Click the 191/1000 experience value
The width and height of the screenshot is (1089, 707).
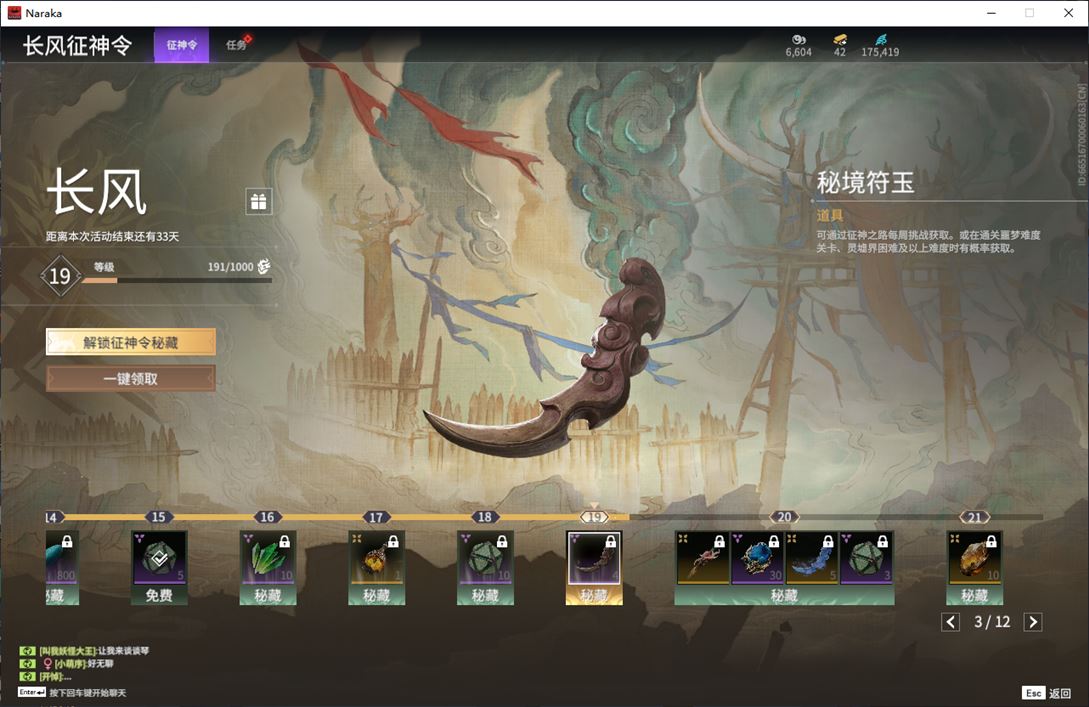(231, 267)
